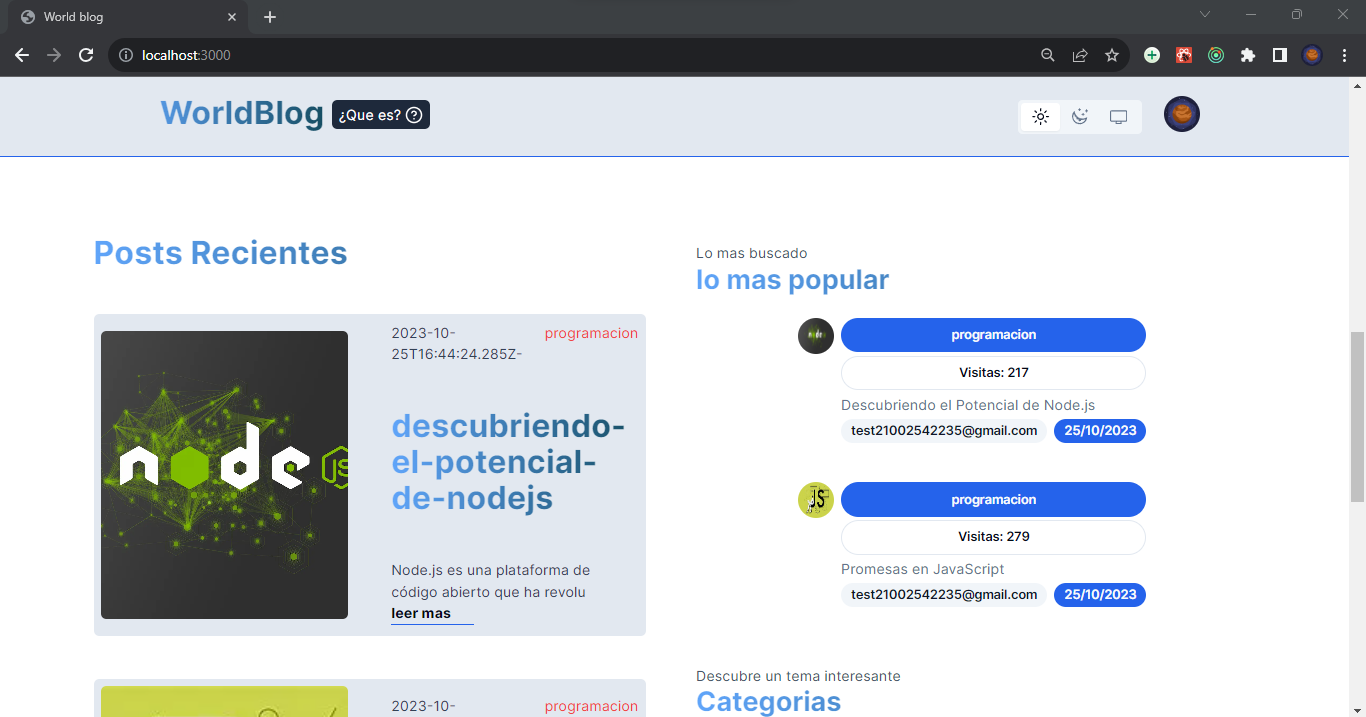Bookmark the page with the star icon
The height and width of the screenshot is (717, 1366).
(1112, 55)
